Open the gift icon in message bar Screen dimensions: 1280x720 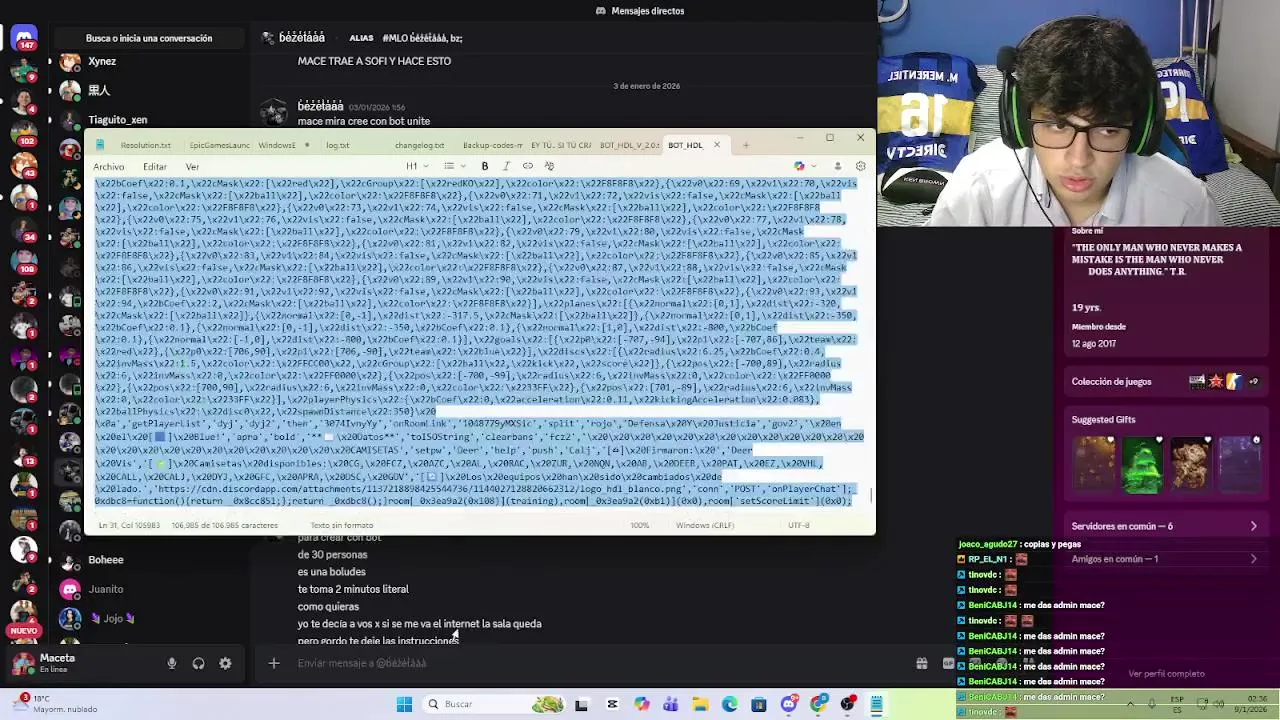(x=921, y=663)
